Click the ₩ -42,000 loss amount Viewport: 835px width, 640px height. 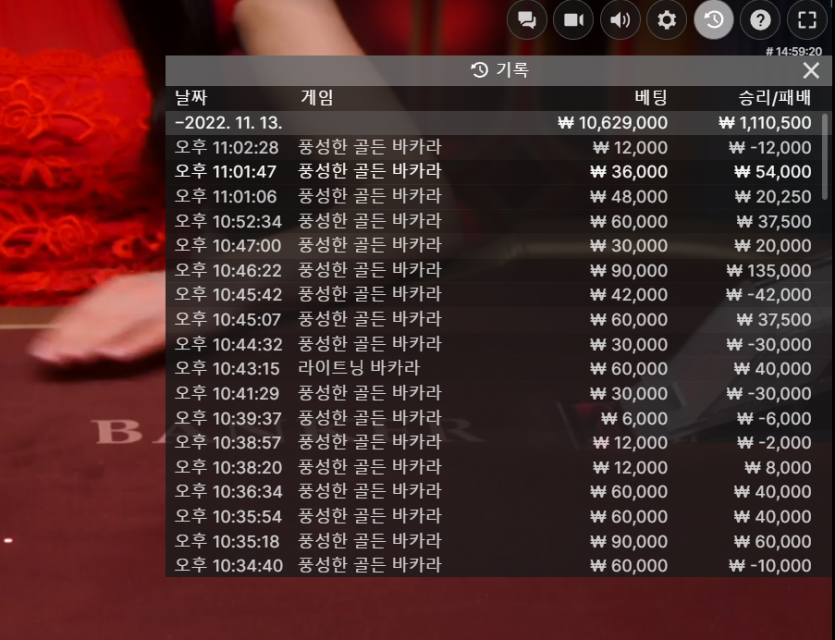pyautogui.click(x=768, y=295)
